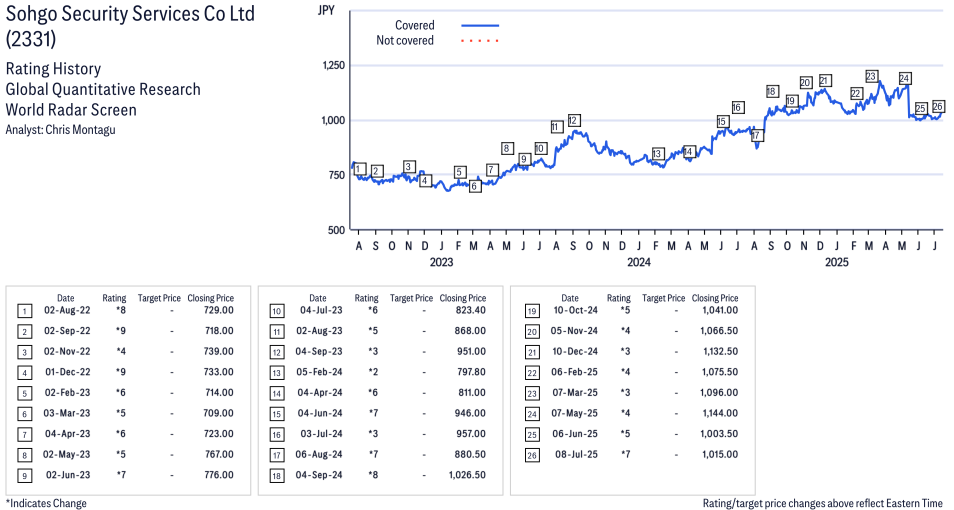Click the blue Covered legend line
The height and width of the screenshot is (510, 954).
coord(480,26)
